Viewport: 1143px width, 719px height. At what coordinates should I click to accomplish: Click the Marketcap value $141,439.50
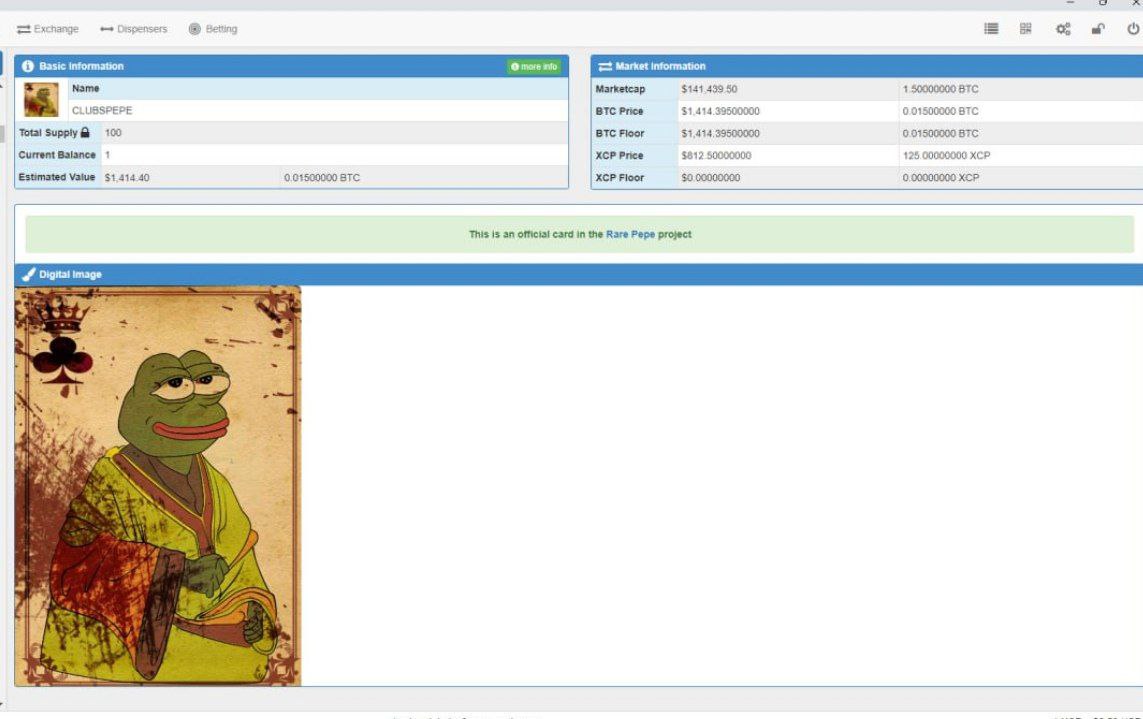tap(709, 89)
